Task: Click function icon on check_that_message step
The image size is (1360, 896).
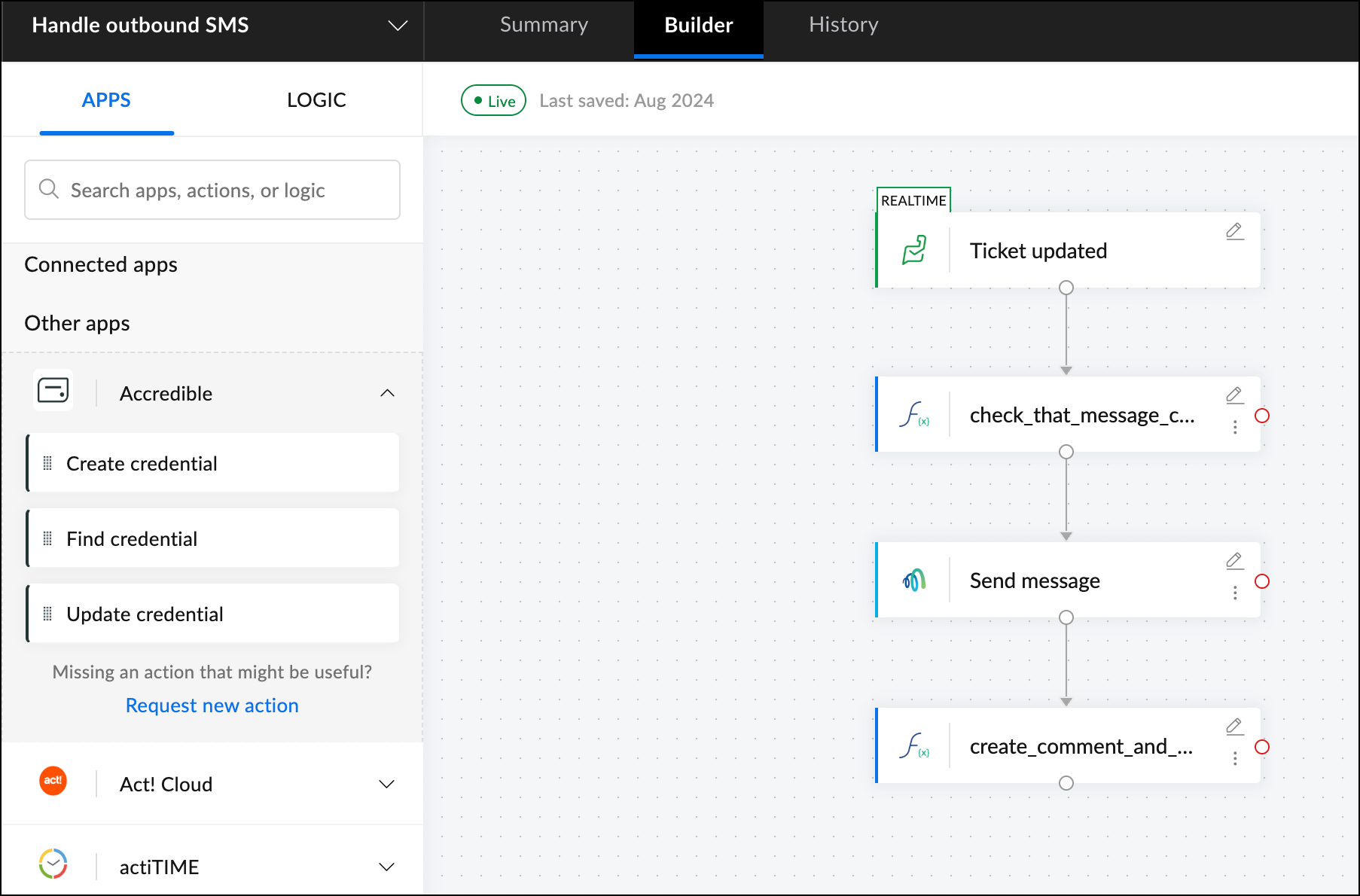Action: [914, 415]
